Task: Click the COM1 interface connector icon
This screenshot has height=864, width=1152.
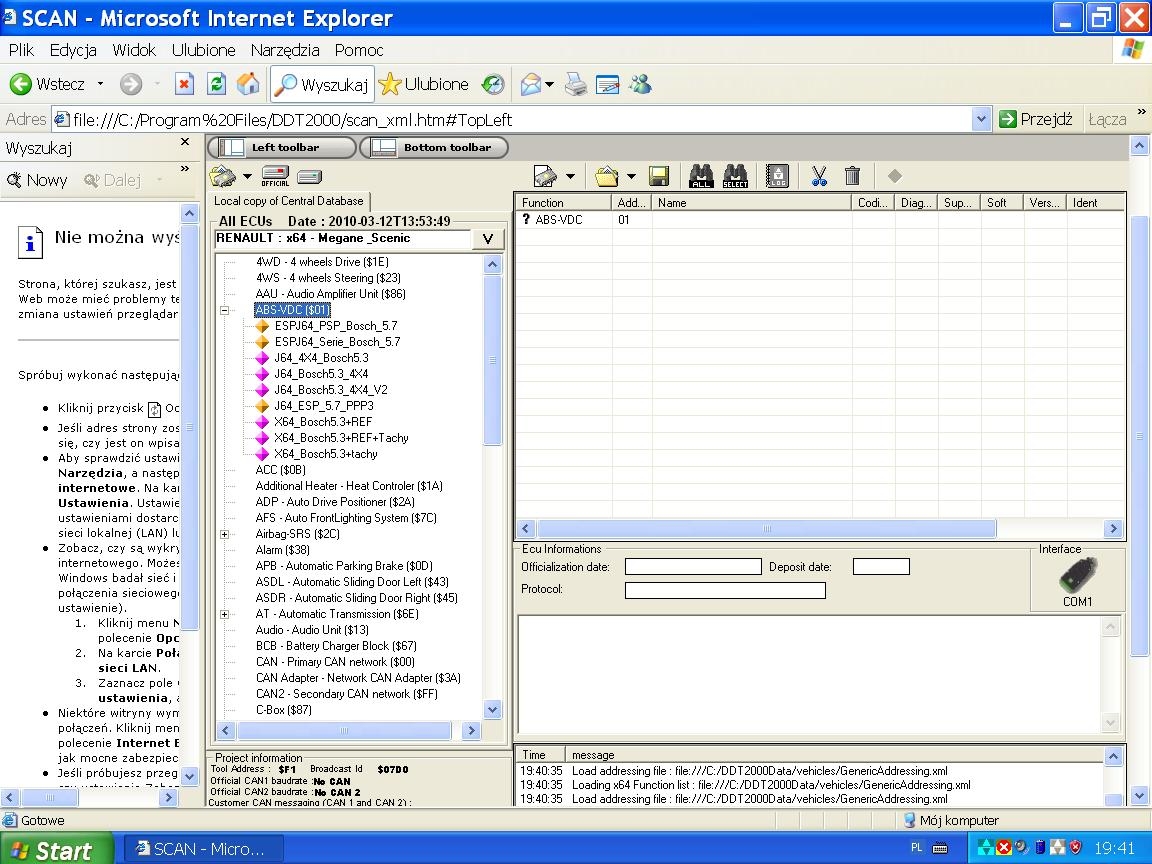Action: 1078,576
